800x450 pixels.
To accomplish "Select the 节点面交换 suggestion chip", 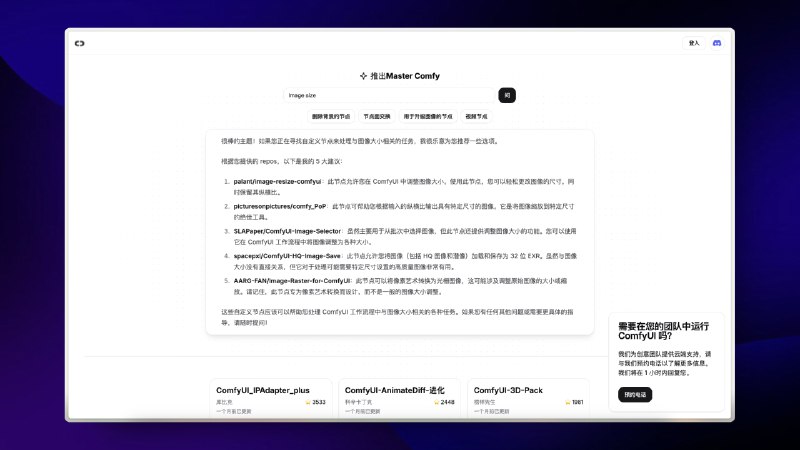I will [377, 116].
